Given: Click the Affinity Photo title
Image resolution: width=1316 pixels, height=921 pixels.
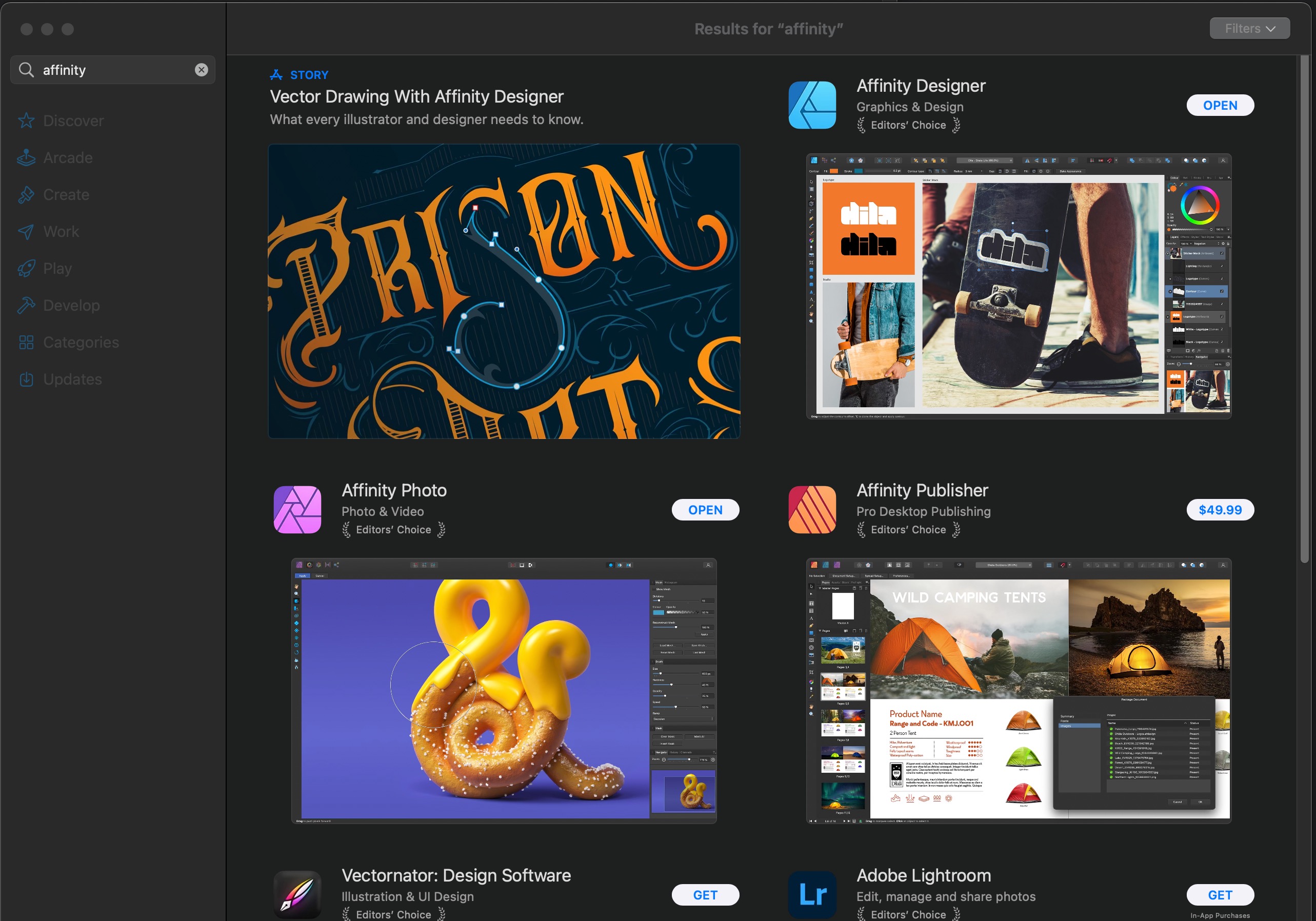Looking at the screenshot, I should click(x=394, y=490).
